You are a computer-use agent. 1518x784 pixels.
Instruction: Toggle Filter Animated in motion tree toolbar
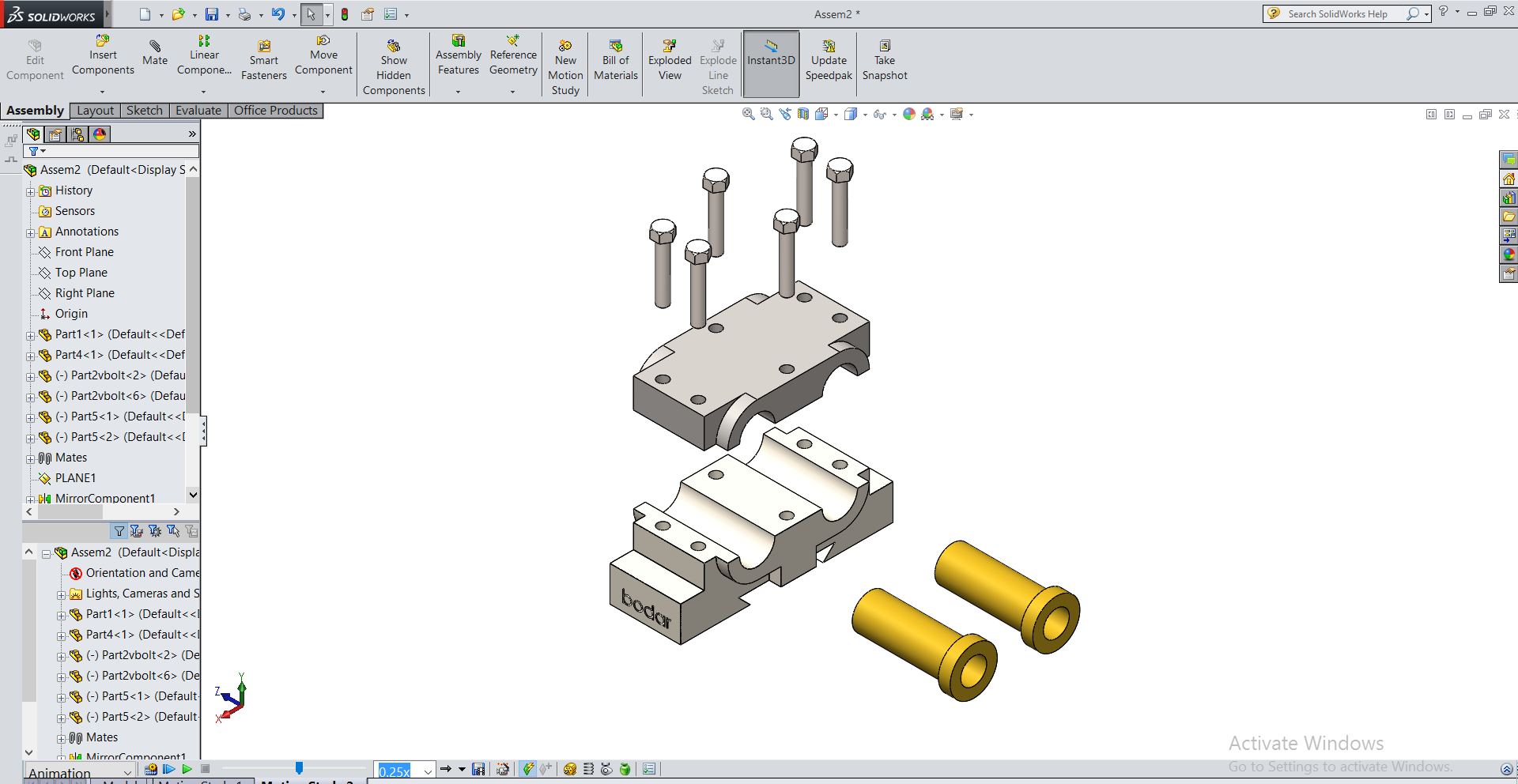tap(137, 531)
